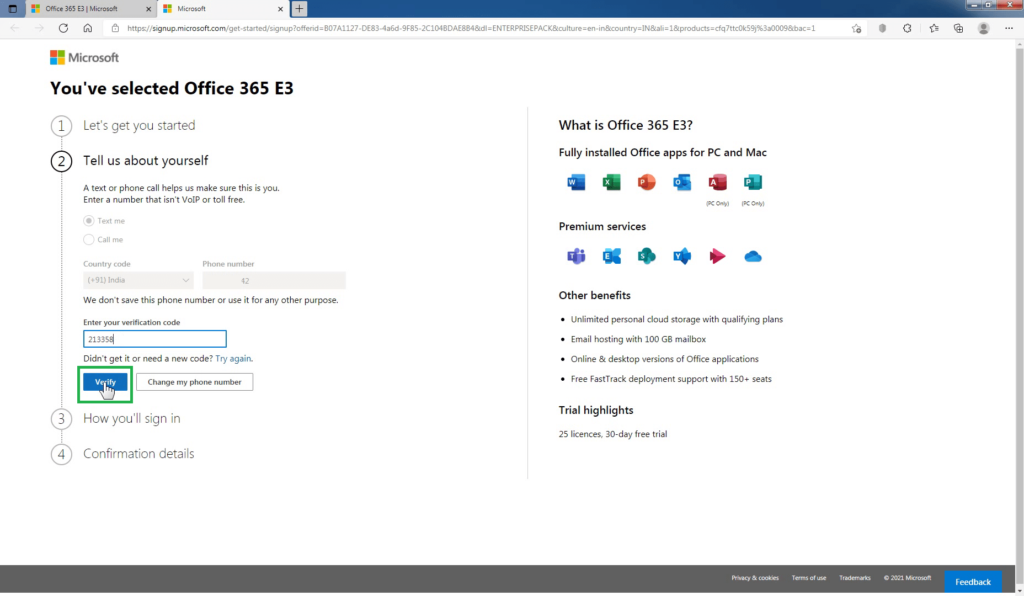
Task: View site information via the lock icon
Action: click(115, 28)
